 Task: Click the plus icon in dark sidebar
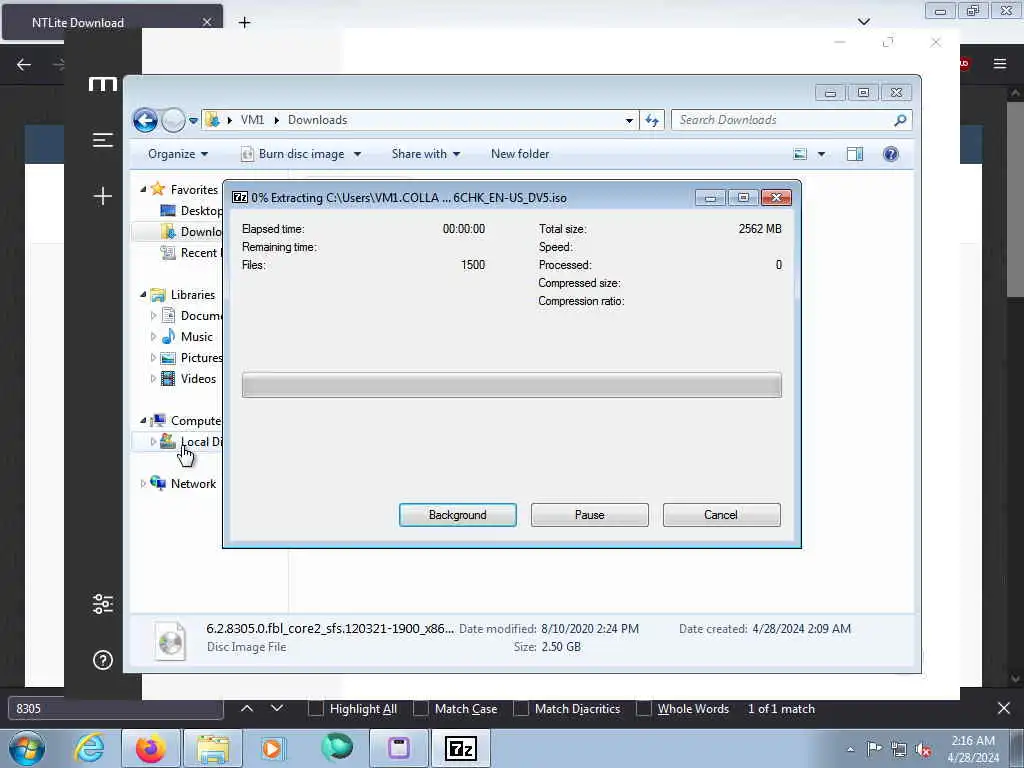103,196
